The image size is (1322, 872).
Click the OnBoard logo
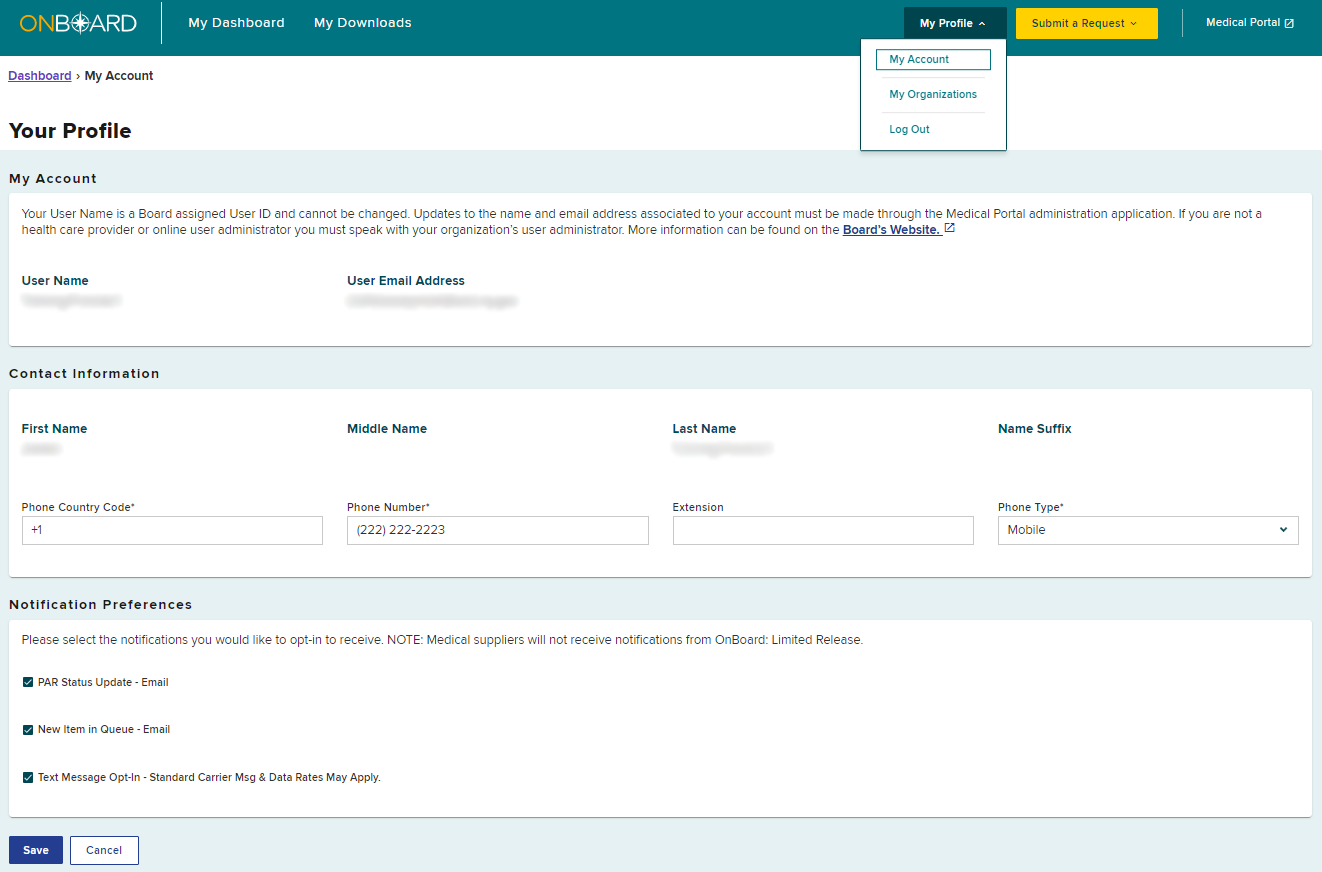(78, 23)
